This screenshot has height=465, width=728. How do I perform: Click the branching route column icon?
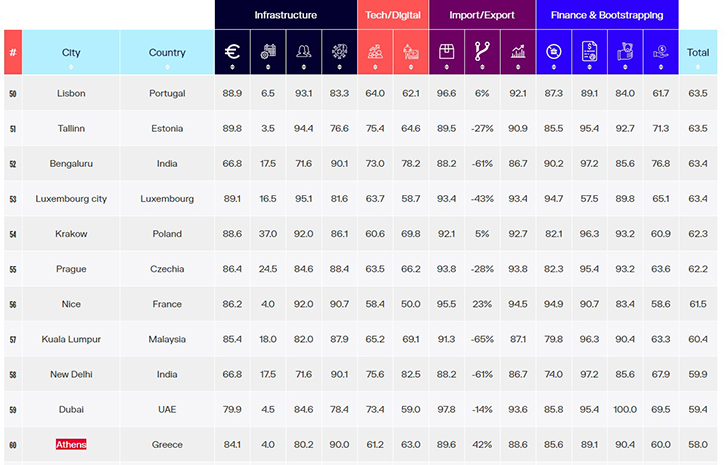(x=482, y=51)
